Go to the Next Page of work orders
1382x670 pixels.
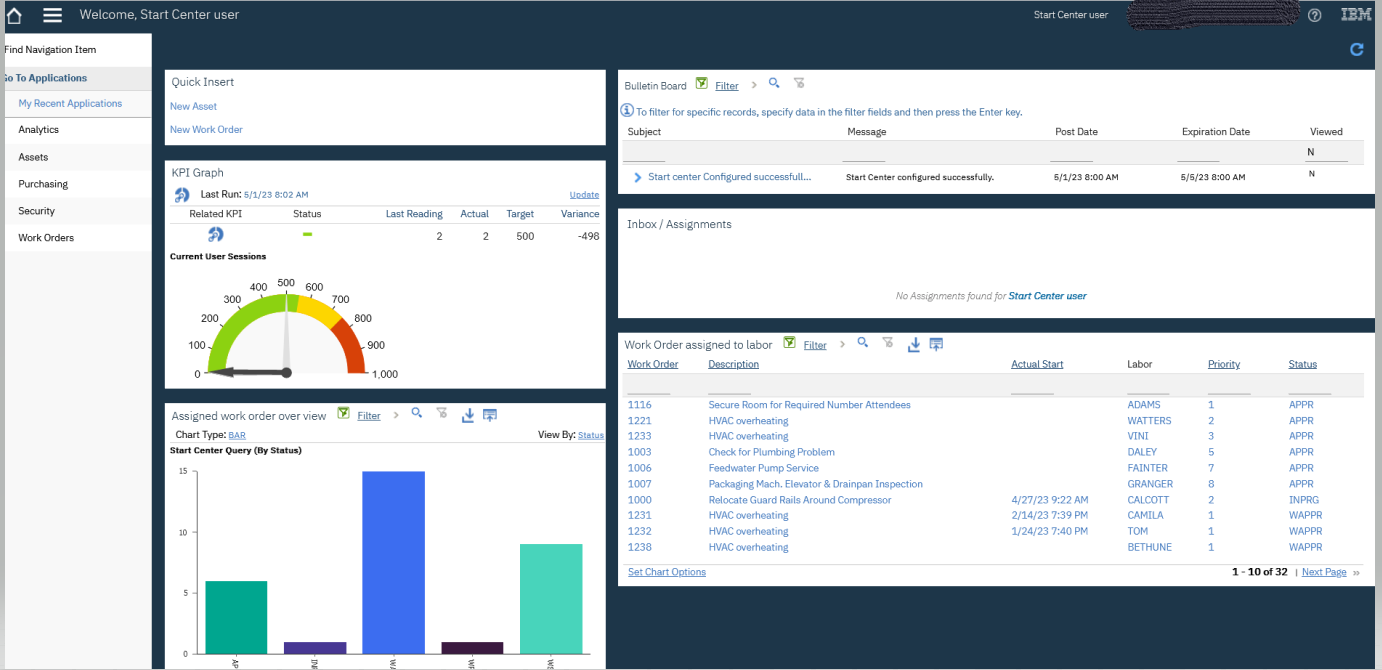pos(1323,571)
